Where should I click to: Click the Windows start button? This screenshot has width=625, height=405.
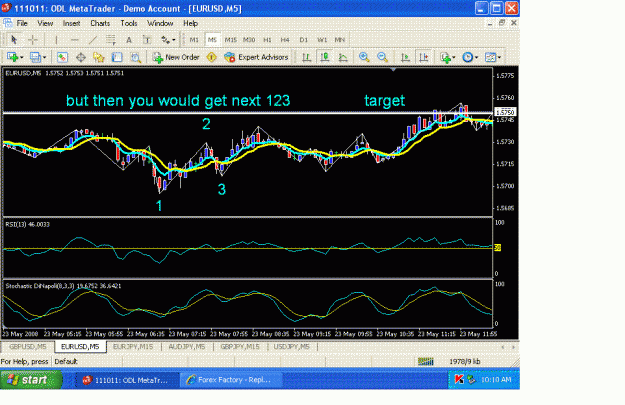pyautogui.click(x=31, y=380)
